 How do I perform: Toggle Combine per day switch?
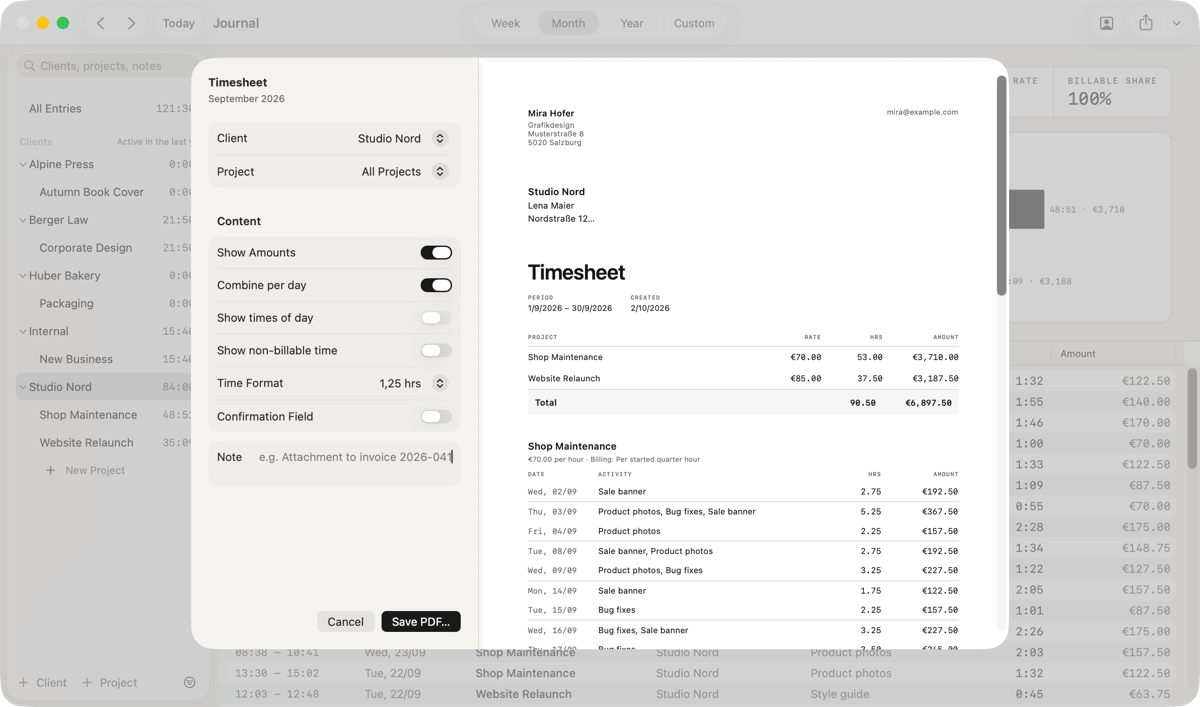pos(436,285)
